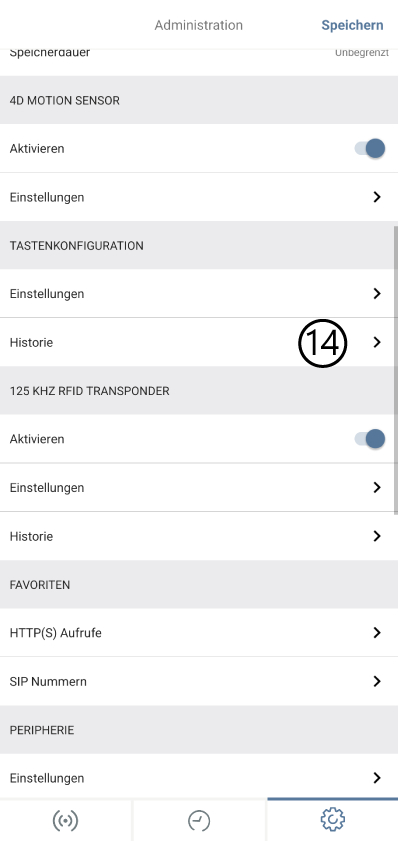Expand Tastenkonfiguration Einstellungen row

(200, 293)
